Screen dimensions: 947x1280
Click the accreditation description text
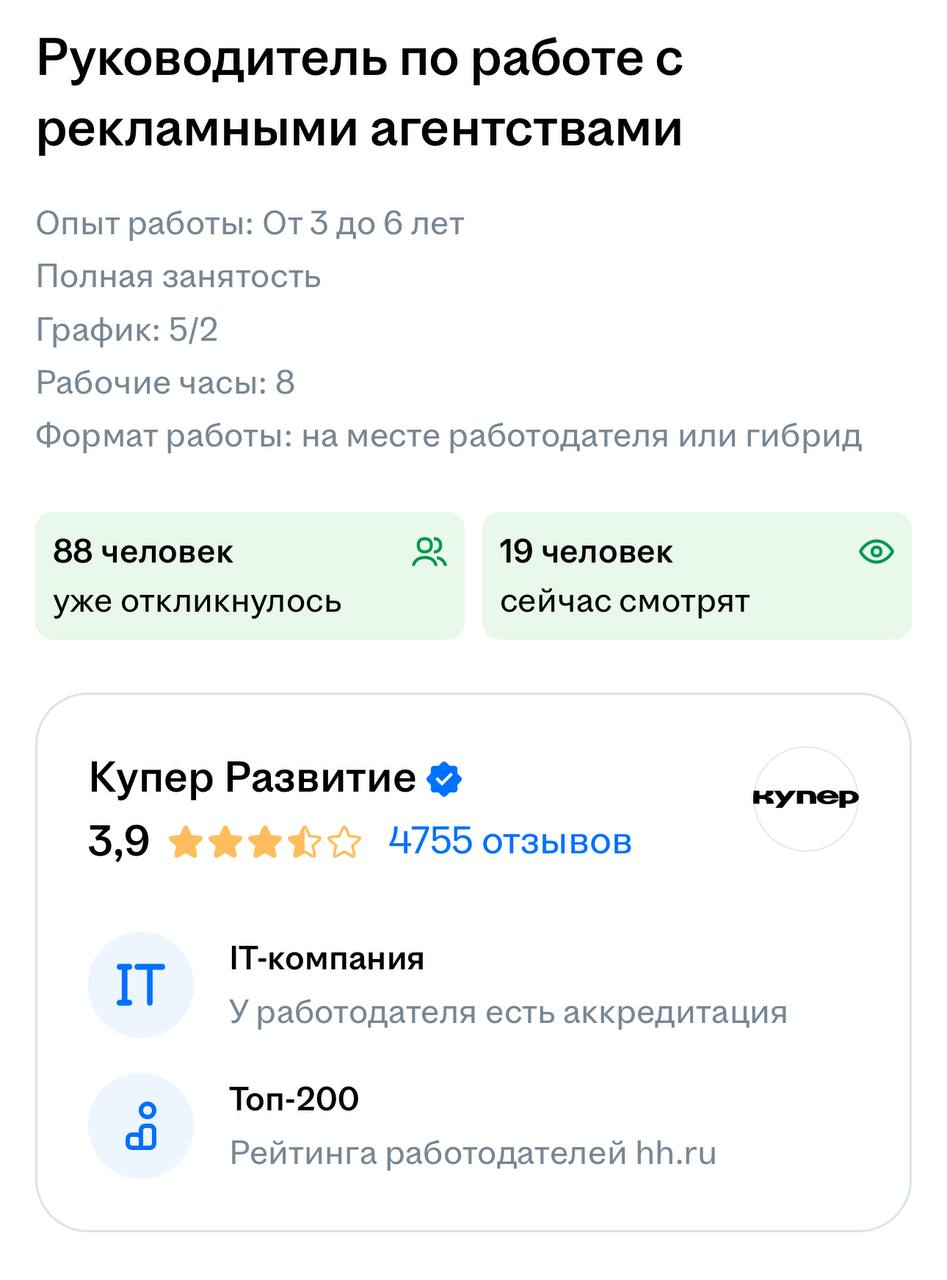click(508, 1012)
